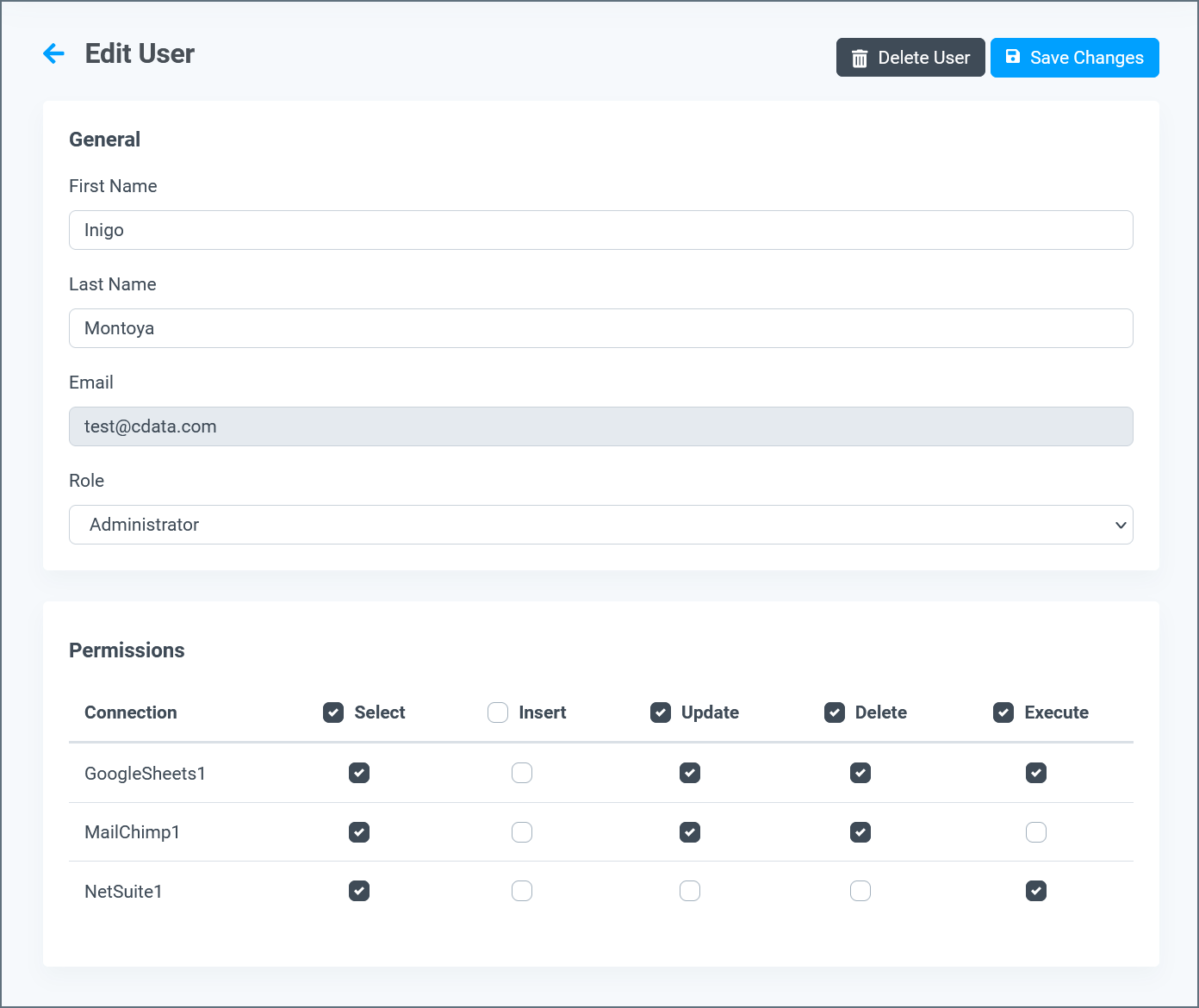Go back using the blue arrow

click(x=53, y=53)
